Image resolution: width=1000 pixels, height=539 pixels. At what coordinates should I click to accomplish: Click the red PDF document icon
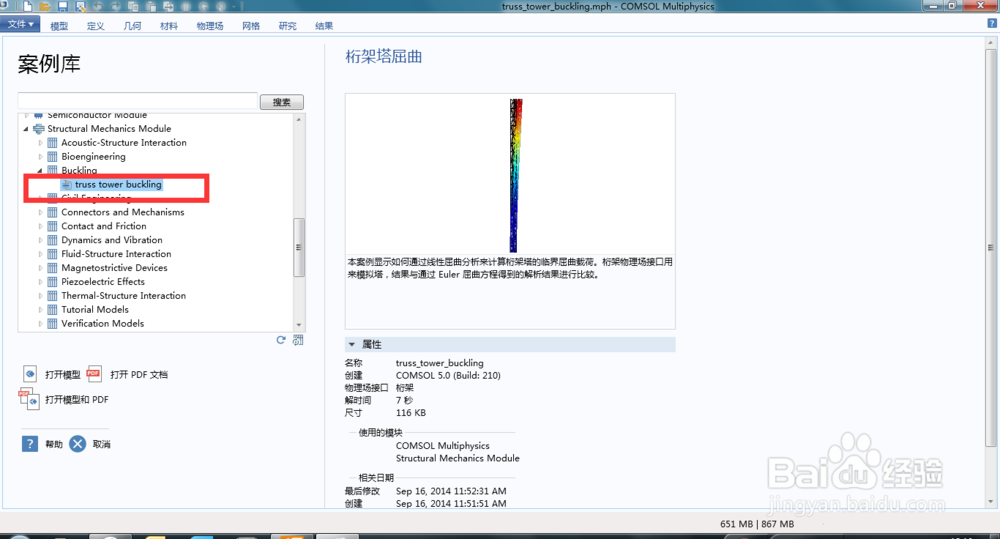pyautogui.click(x=94, y=374)
